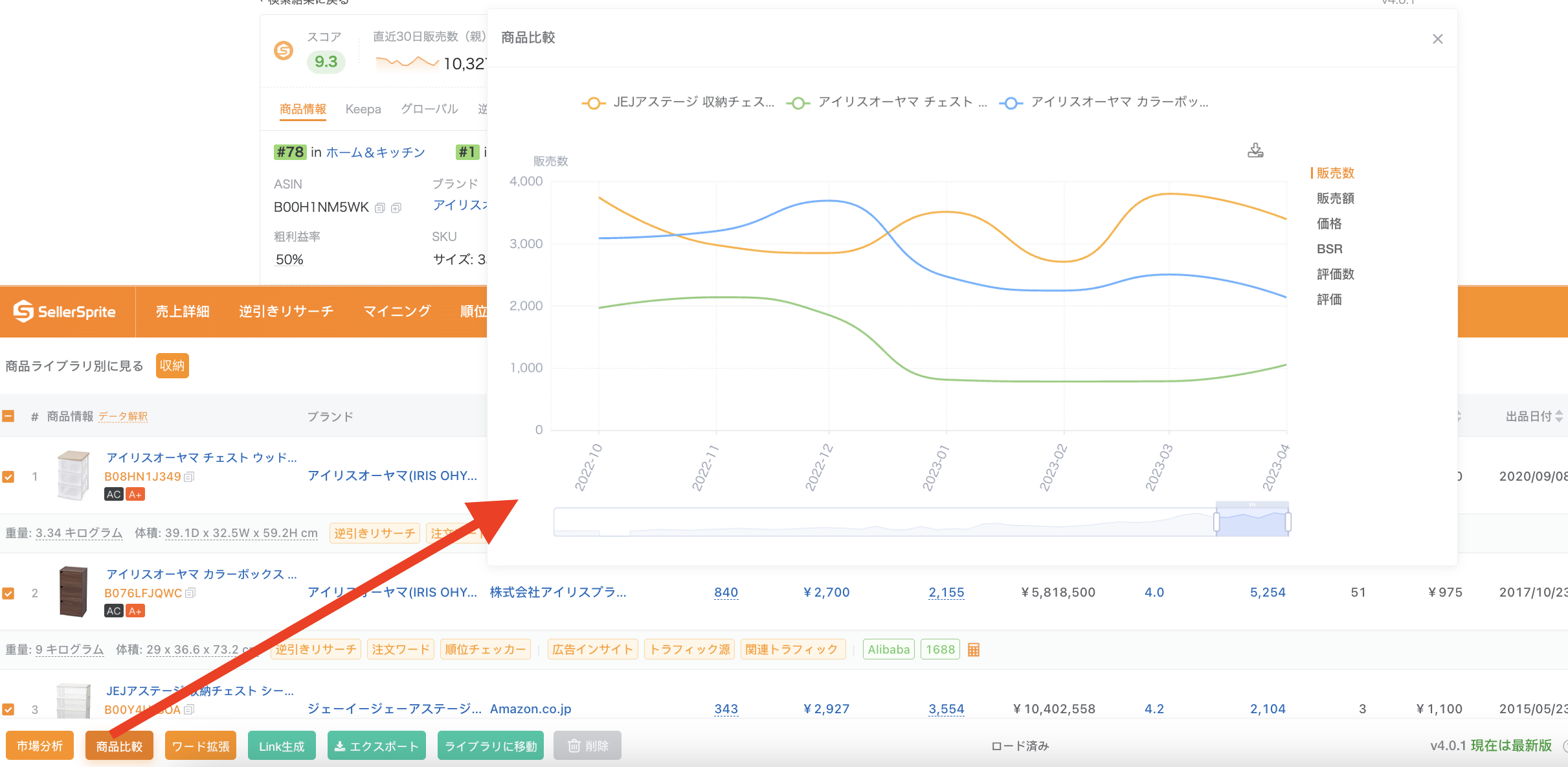1568x767 pixels.
Task: Click the エクスポート button
Action: pyautogui.click(x=377, y=746)
